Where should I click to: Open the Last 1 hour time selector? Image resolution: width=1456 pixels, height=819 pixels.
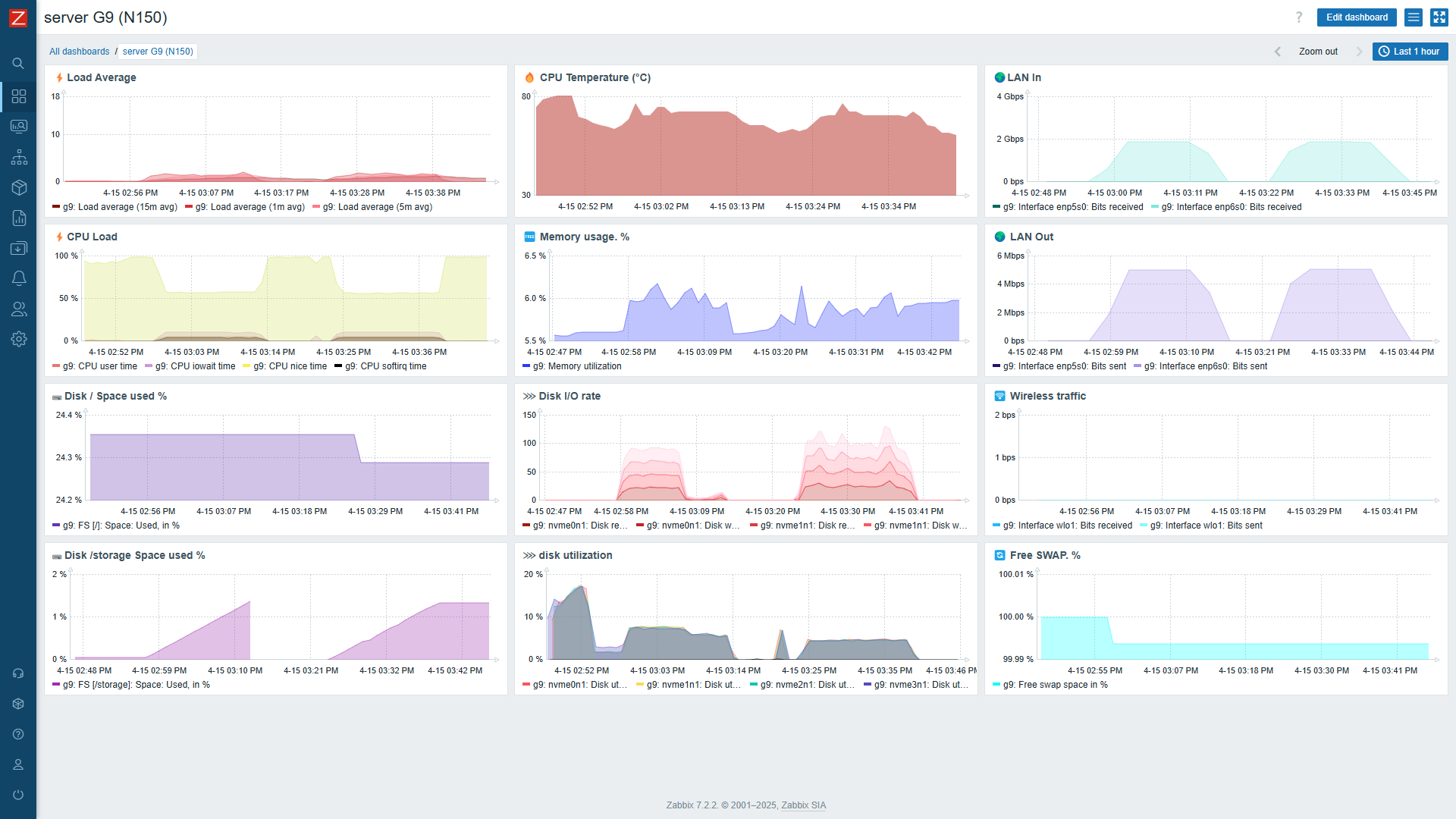point(1409,52)
